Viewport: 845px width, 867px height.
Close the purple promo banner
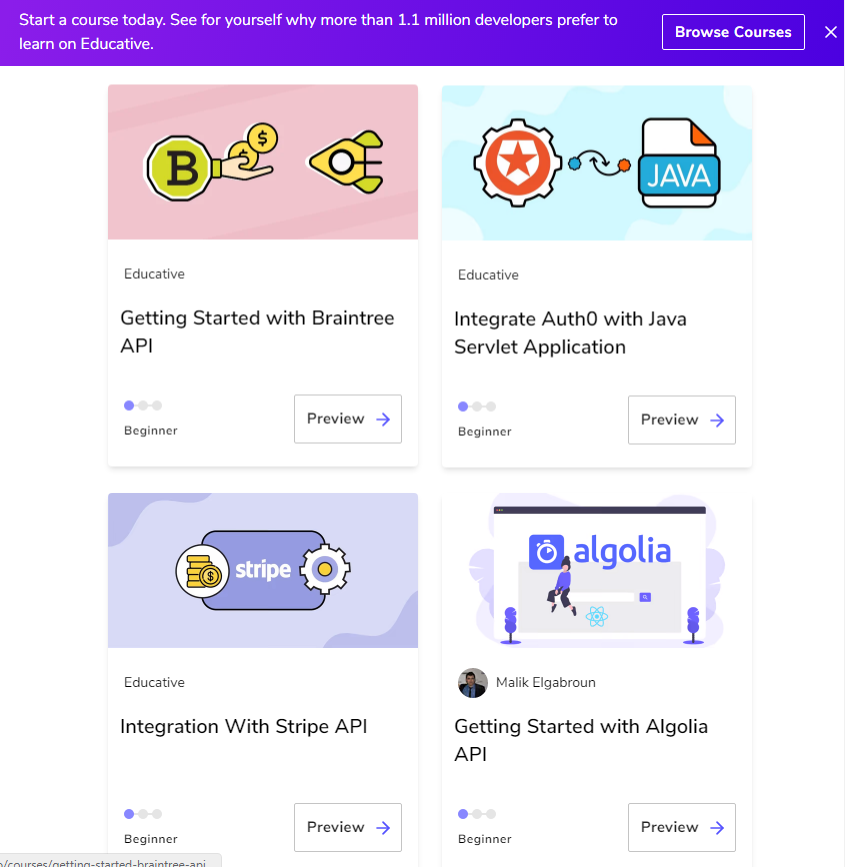(831, 32)
